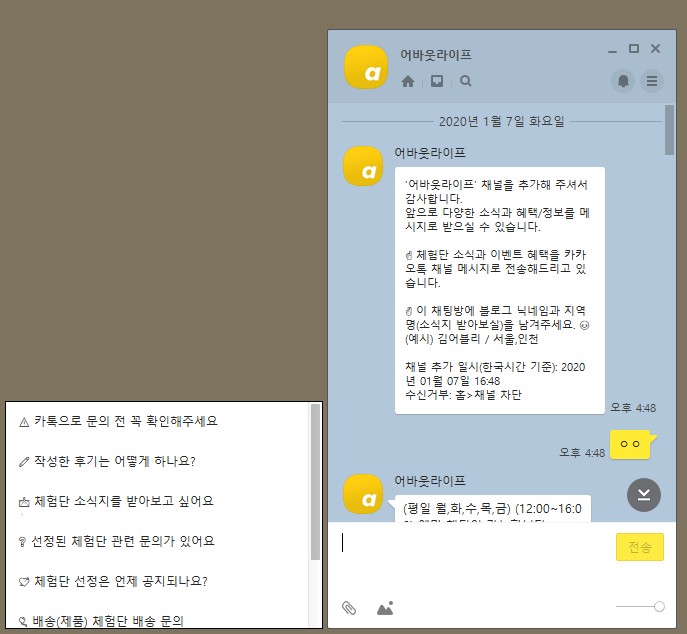
Task: Send a photo with the picture icon
Action: point(385,608)
